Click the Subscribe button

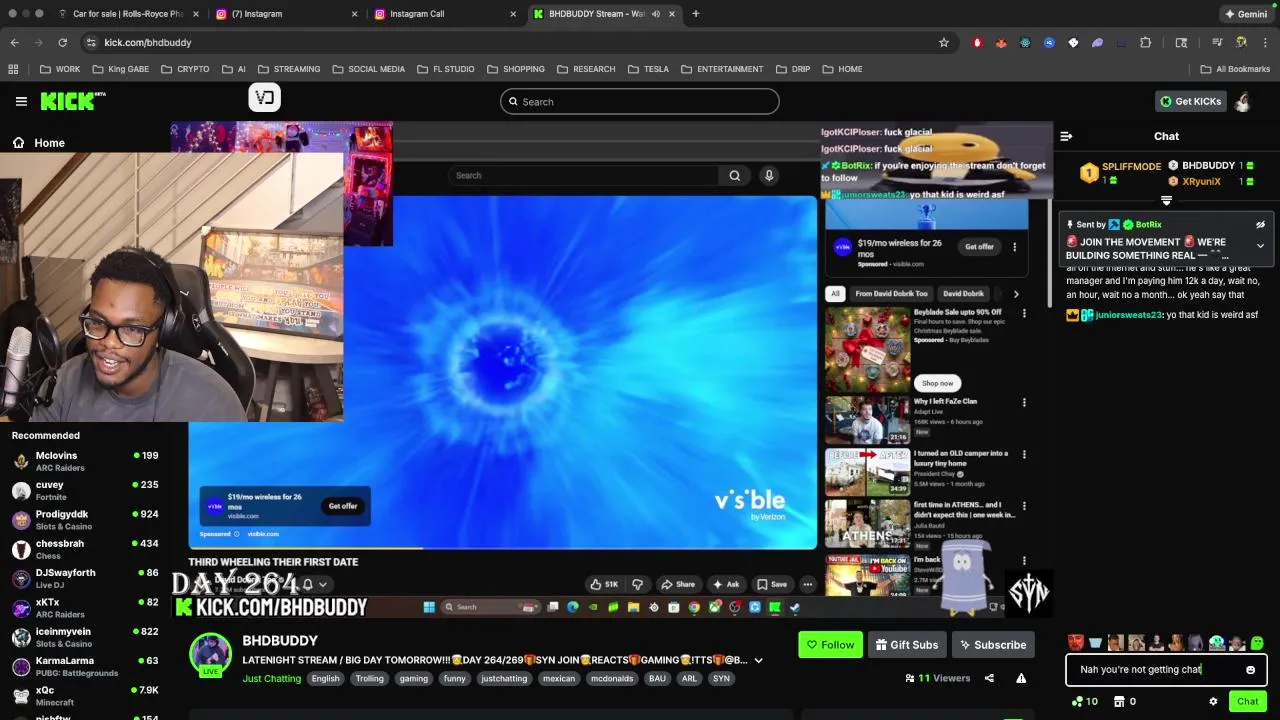click(993, 645)
